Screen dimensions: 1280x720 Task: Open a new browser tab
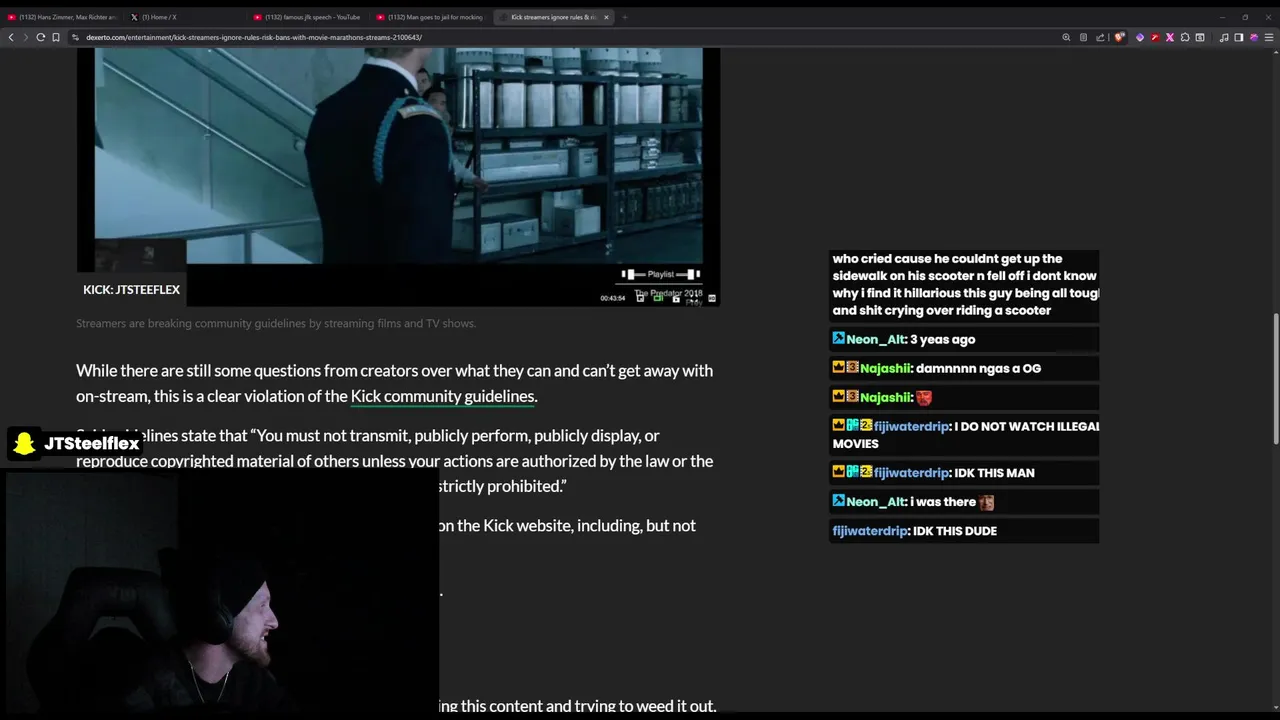pos(625,17)
